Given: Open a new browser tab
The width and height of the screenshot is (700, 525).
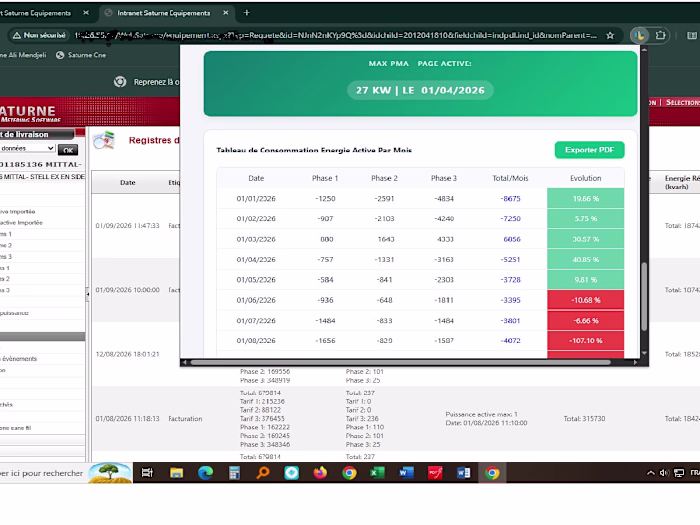Looking at the screenshot, I should [x=246, y=13].
